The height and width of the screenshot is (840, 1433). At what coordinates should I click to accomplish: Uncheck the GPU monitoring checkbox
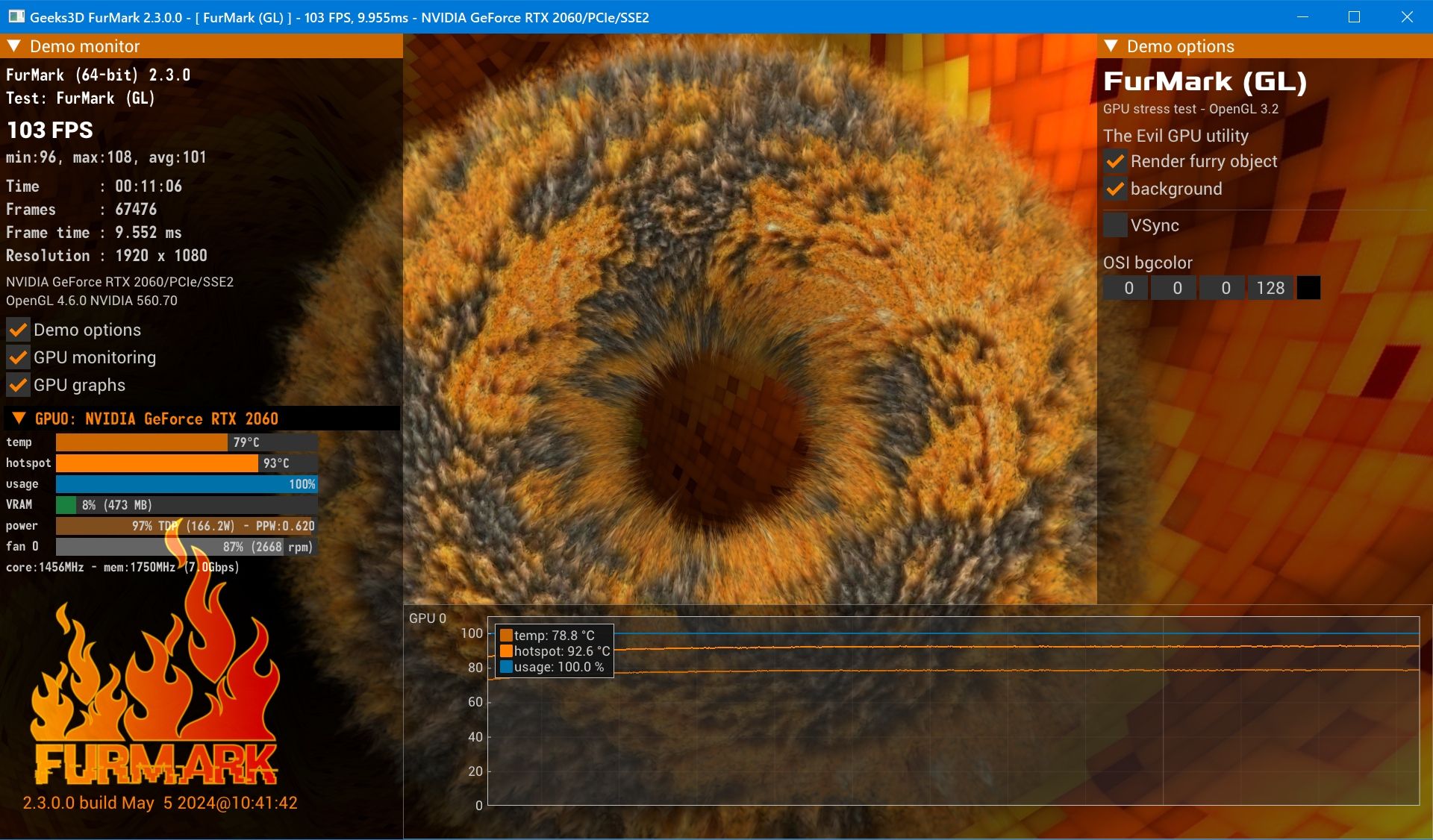pyautogui.click(x=18, y=357)
